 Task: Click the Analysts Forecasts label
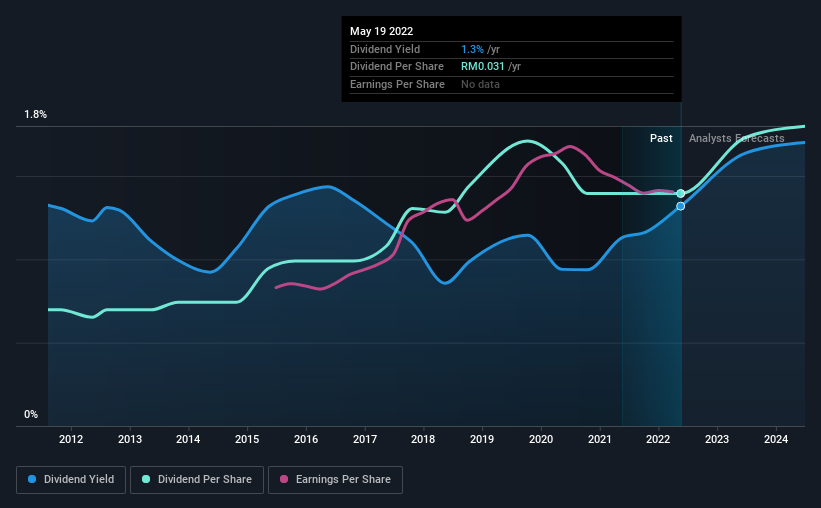pos(737,138)
